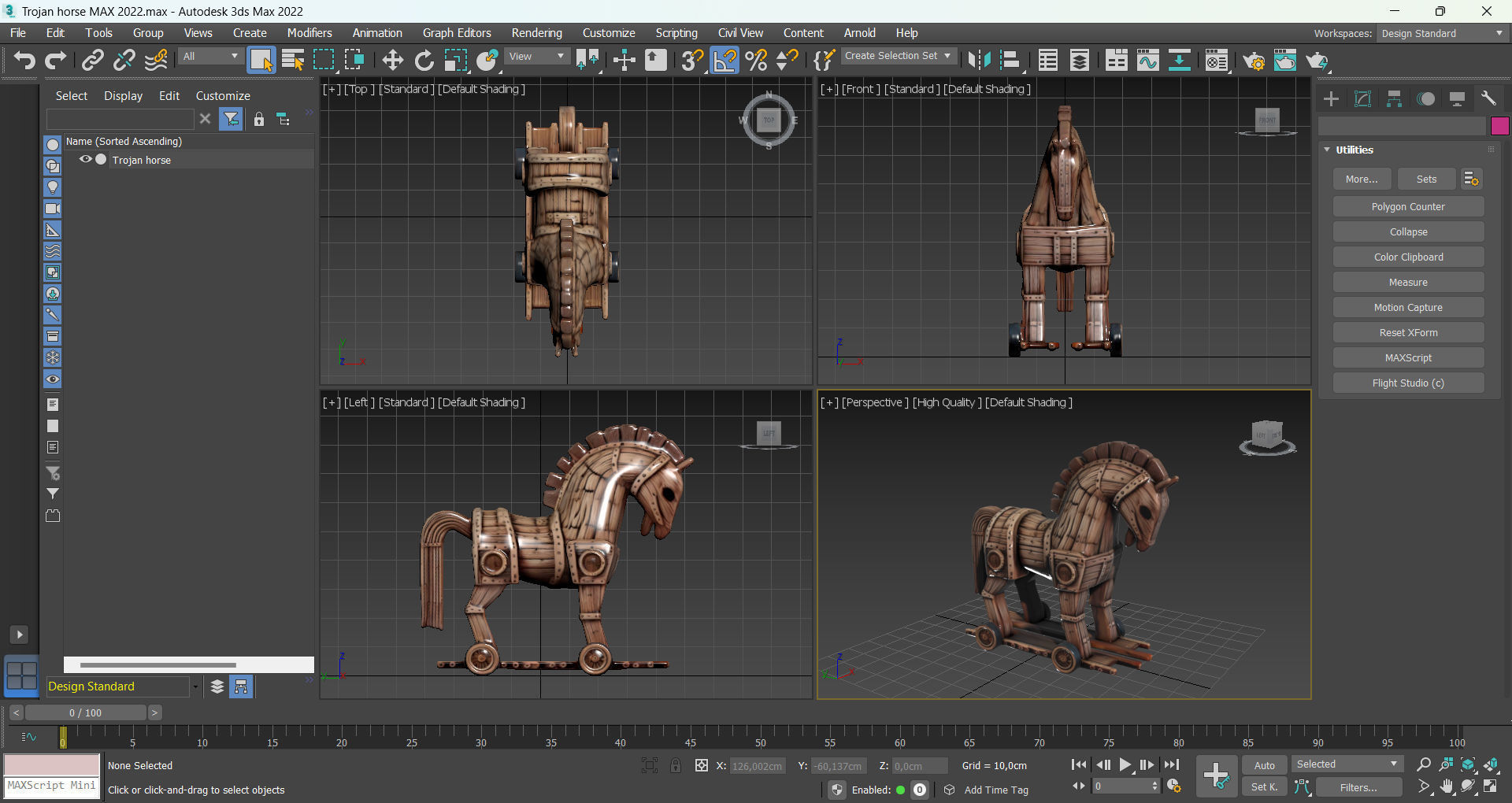
Task: Open the Modify tab in command panel
Action: (x=1362, y=98)
